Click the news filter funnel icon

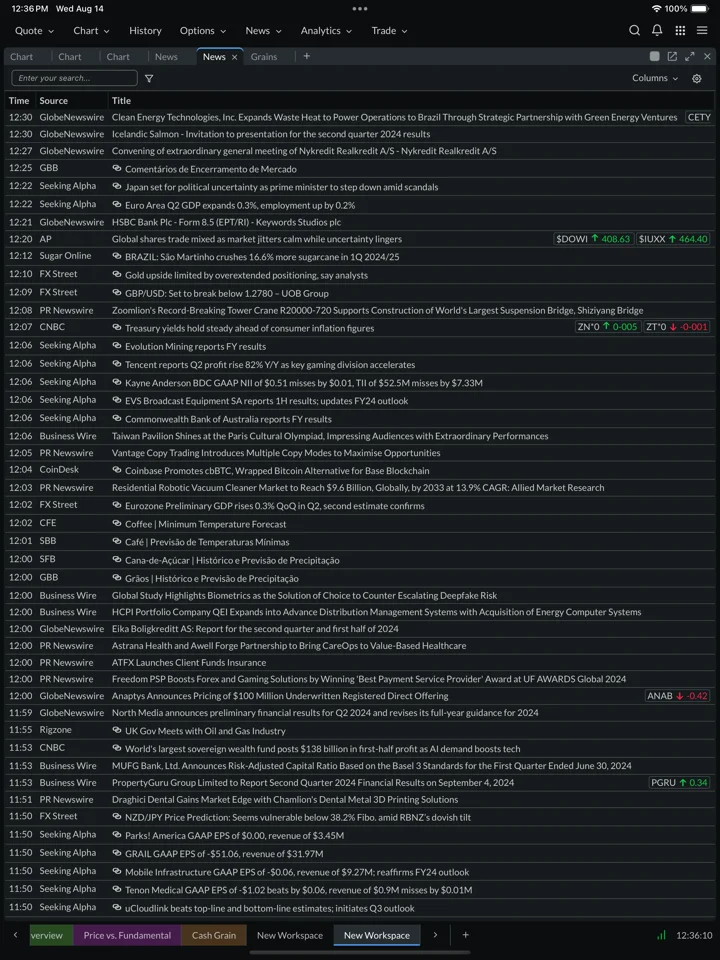click(149, 78)
